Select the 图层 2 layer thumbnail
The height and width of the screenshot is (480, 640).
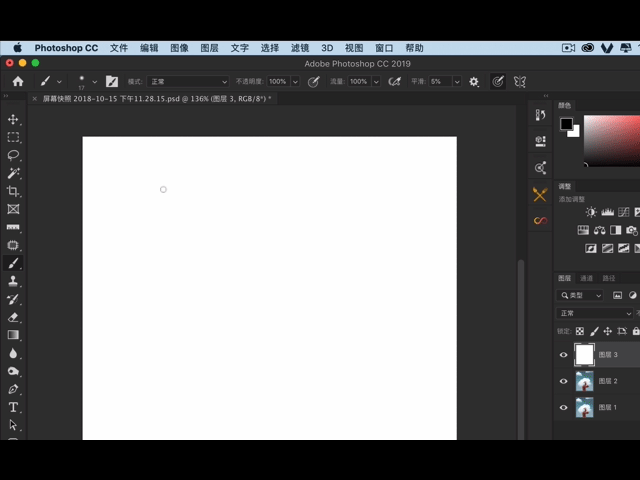(584, 381)
